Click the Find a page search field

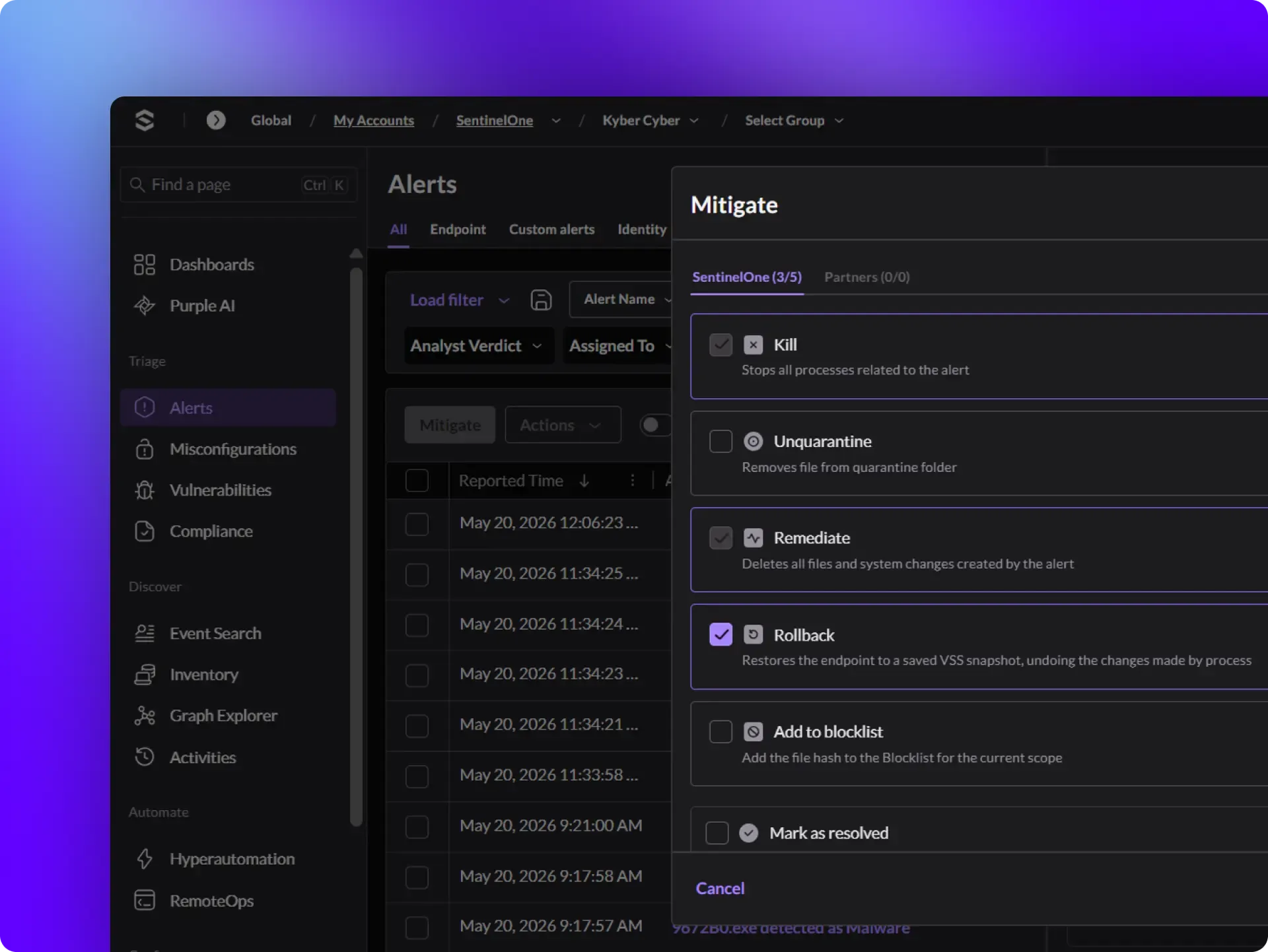(x=239, y=185)
